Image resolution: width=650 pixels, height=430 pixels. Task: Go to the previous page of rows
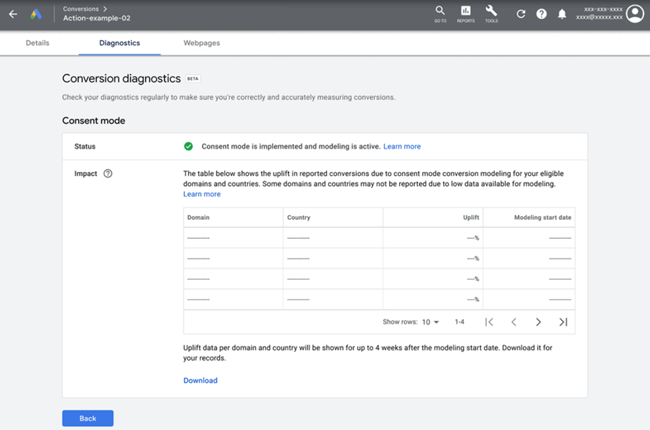513,322
